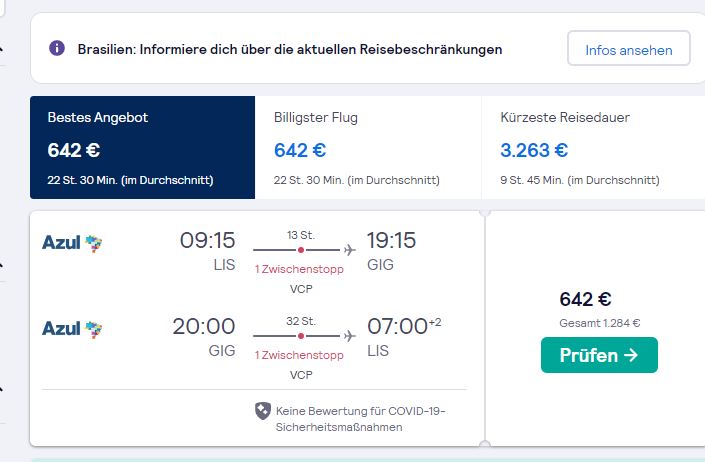The width and height of the screenshot is (705, 462).
Task: Click plane icon on 13 St. flight
Action: click(x=349, y=250)
